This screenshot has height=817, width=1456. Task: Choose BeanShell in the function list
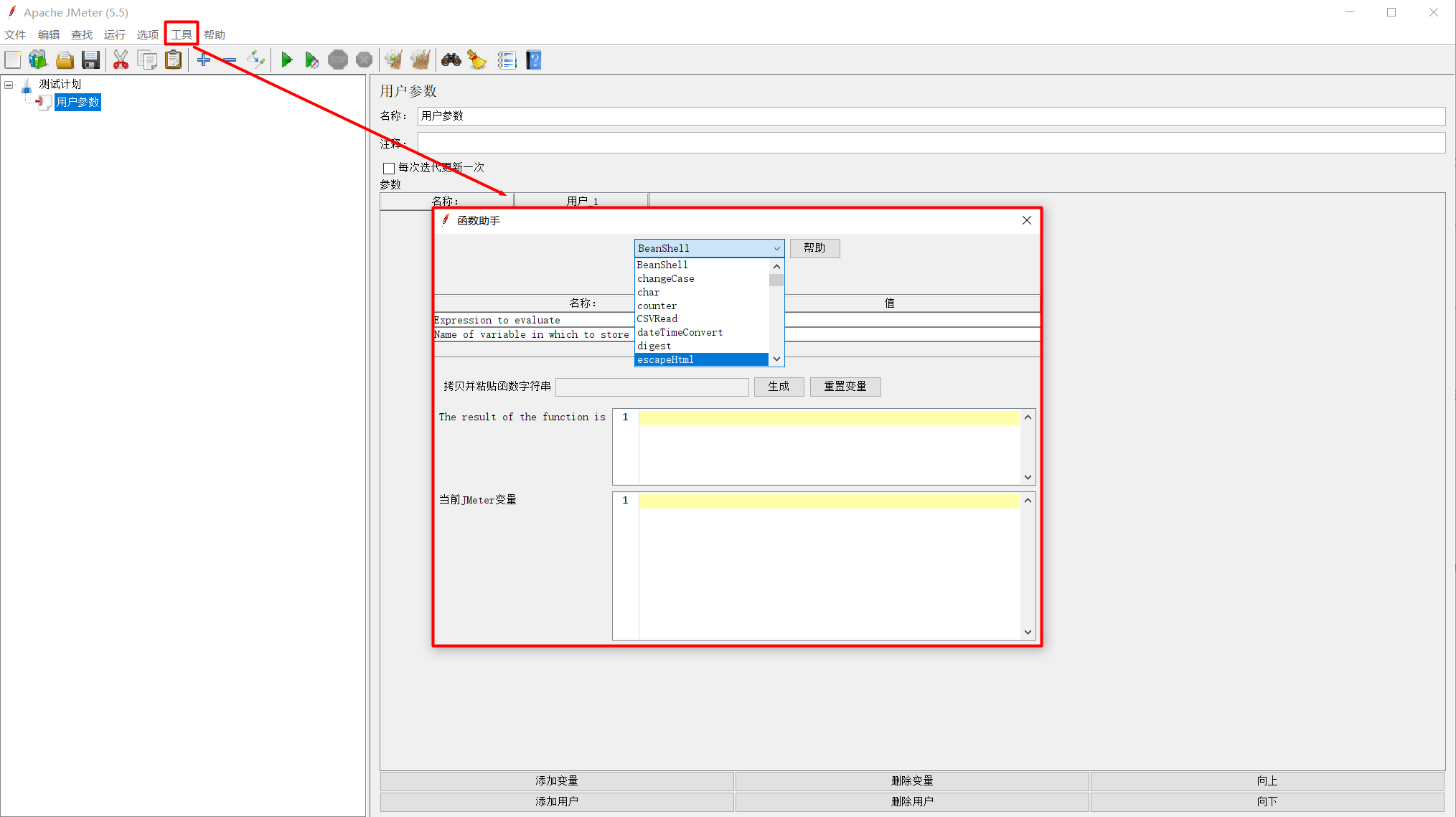point(702,265)
